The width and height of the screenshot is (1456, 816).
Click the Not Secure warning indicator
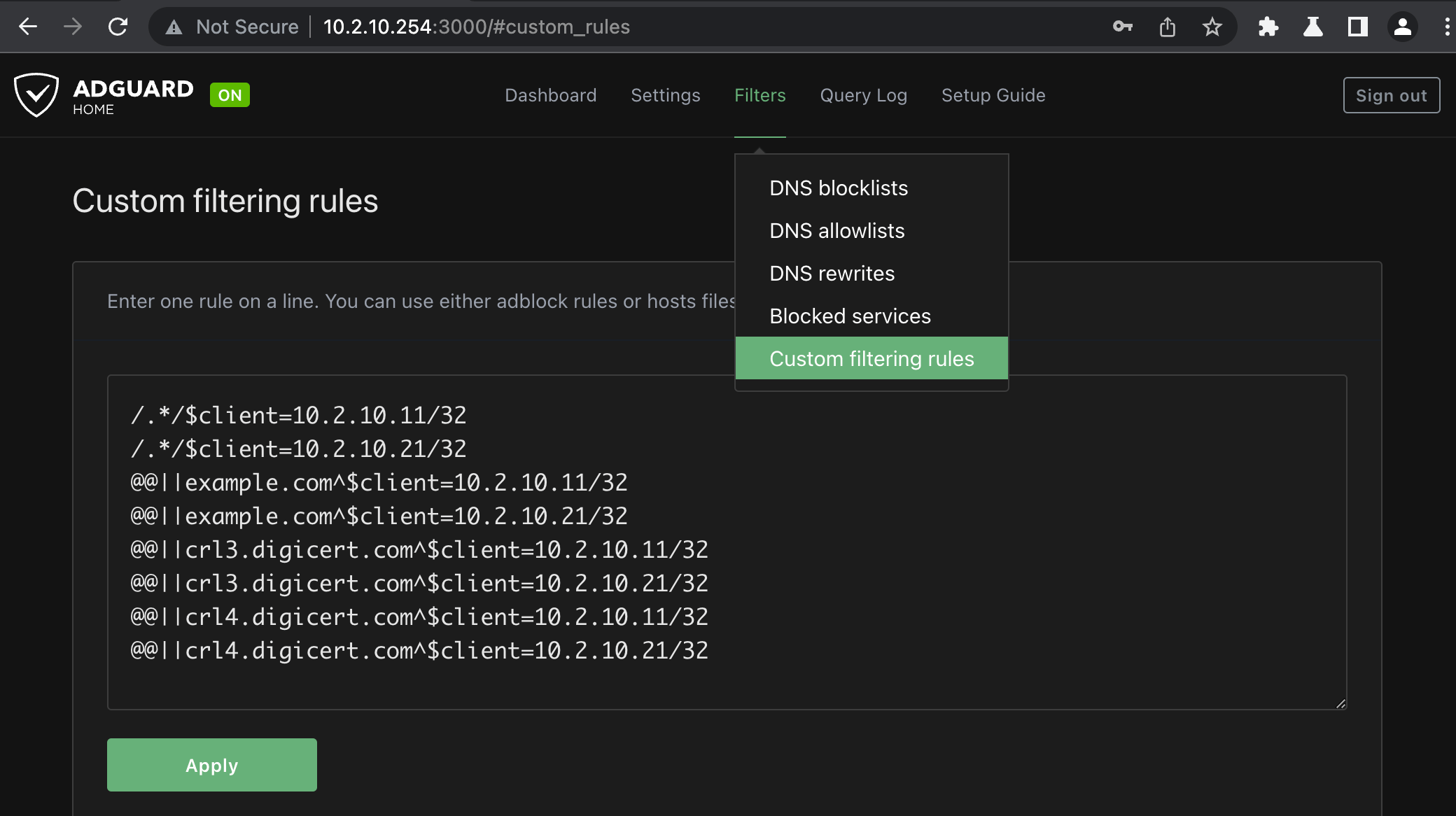coord(232,27)
